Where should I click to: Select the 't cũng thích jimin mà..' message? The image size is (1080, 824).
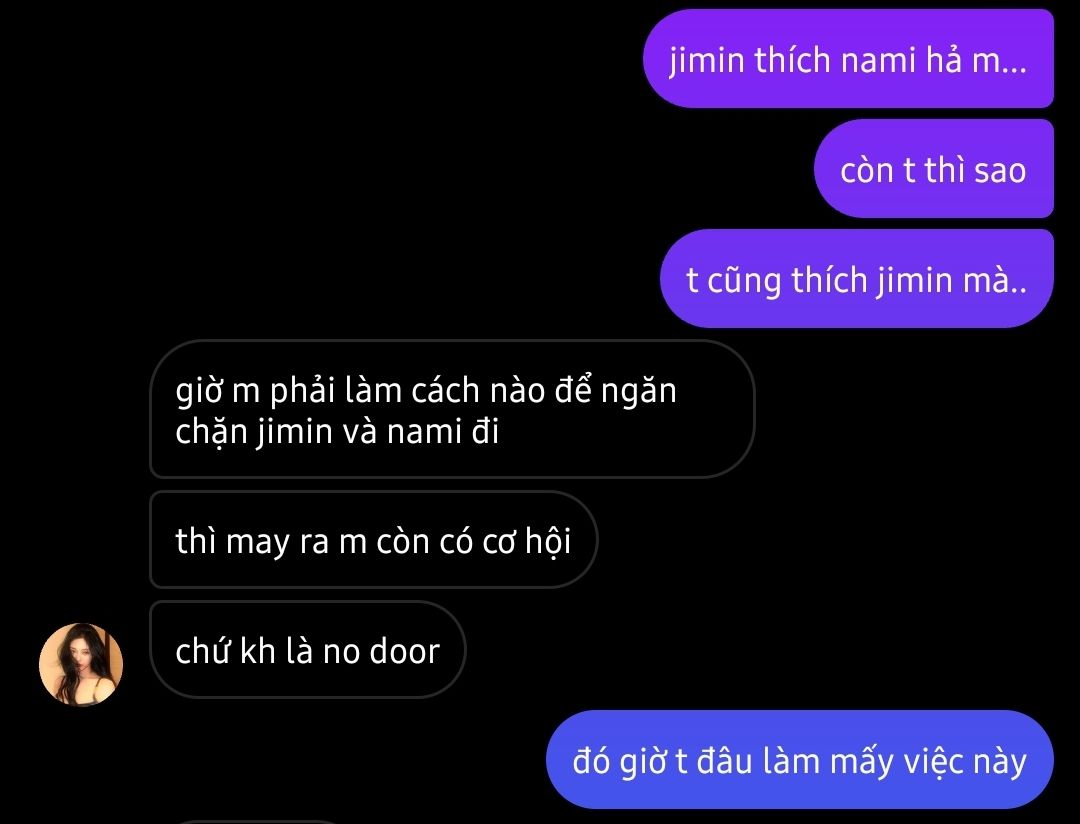856,279
